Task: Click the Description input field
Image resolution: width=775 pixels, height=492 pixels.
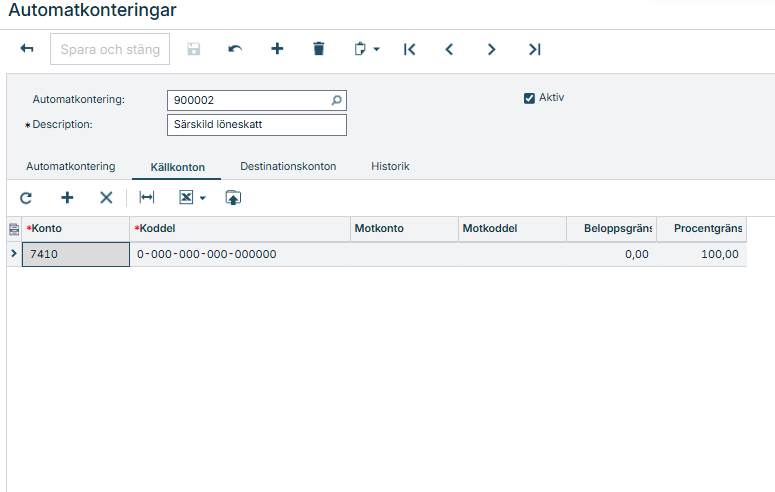Action: click(x=256, y=125)
